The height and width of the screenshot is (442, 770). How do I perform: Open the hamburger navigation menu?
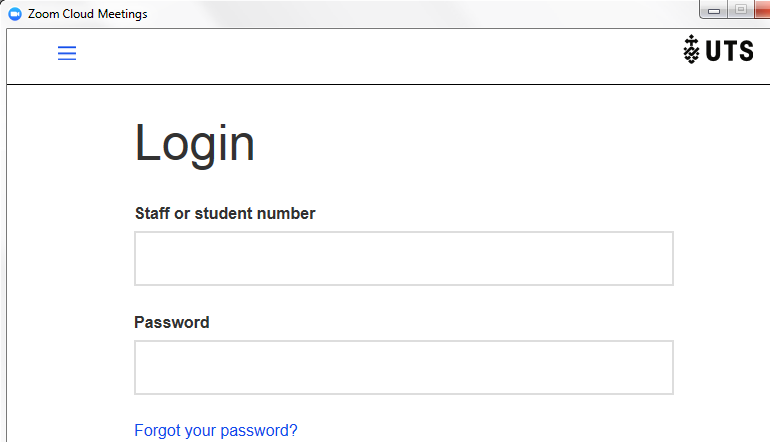[67, 53]
